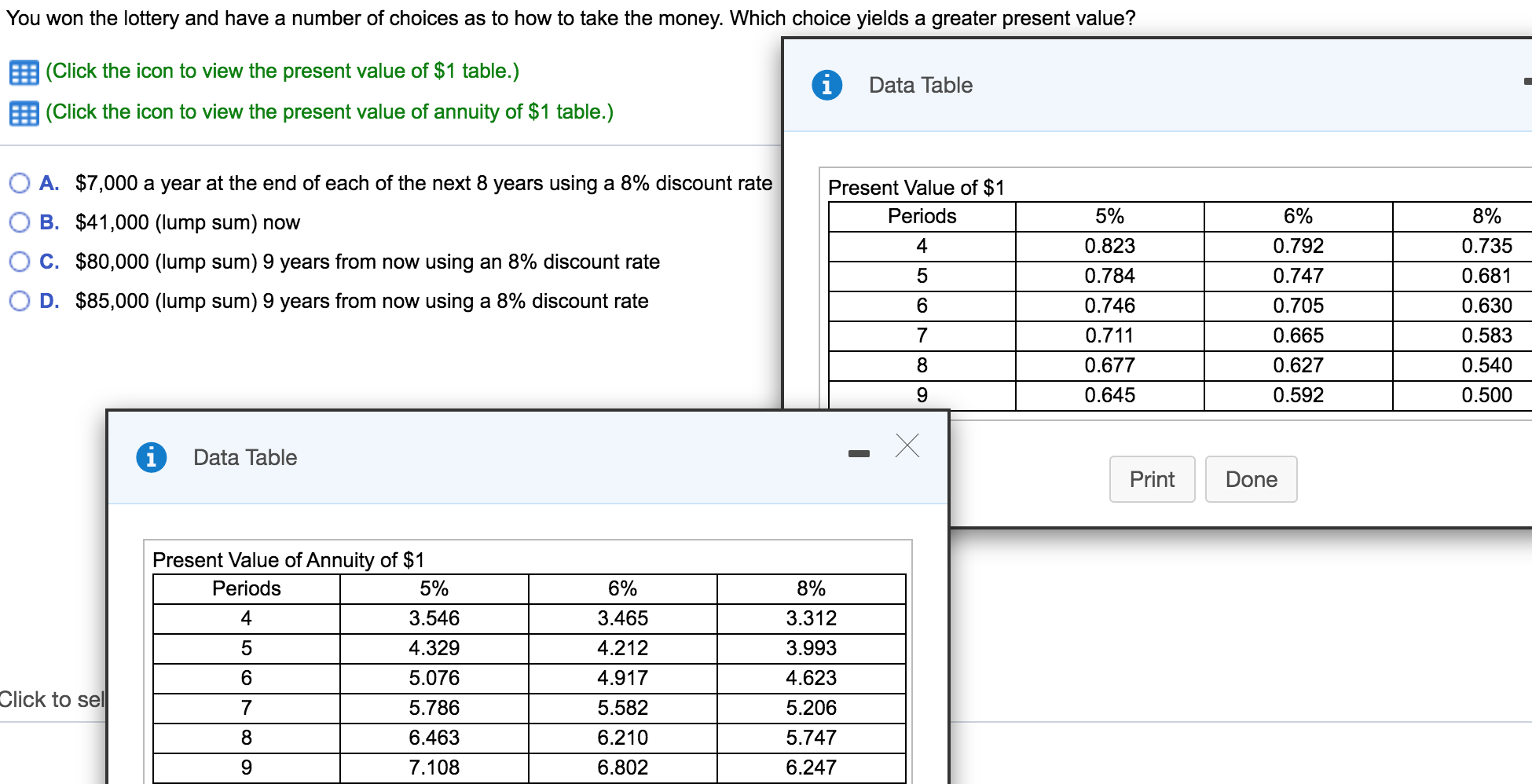Click the 5.786 cell in the annuity table
The width and height of the screenshot is (1532, 784).
pyautogui.click(x=434, y=708)
